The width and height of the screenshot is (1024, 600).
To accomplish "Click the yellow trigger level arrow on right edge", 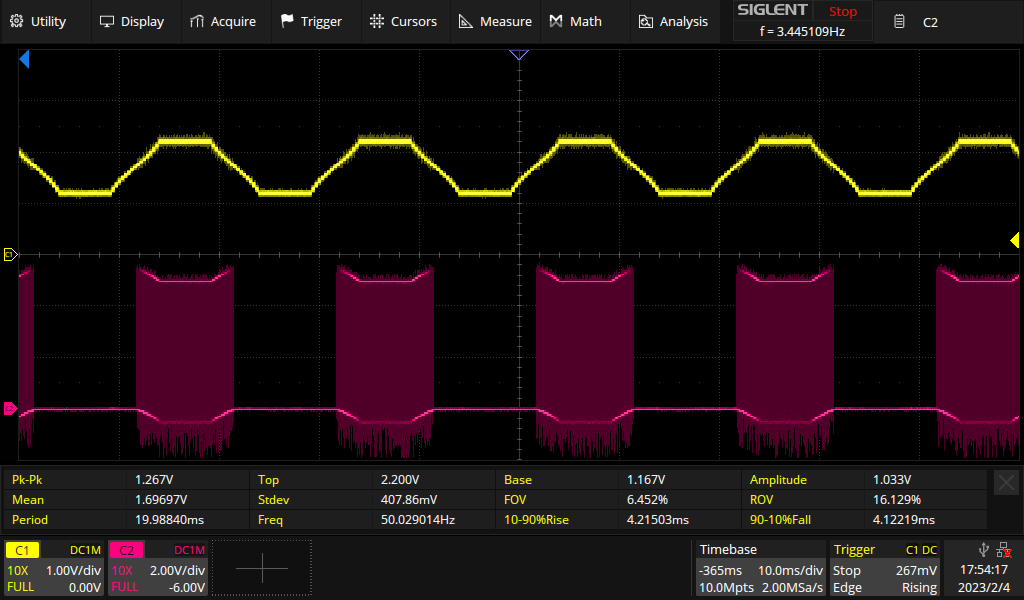I will tap(1014, 241).
